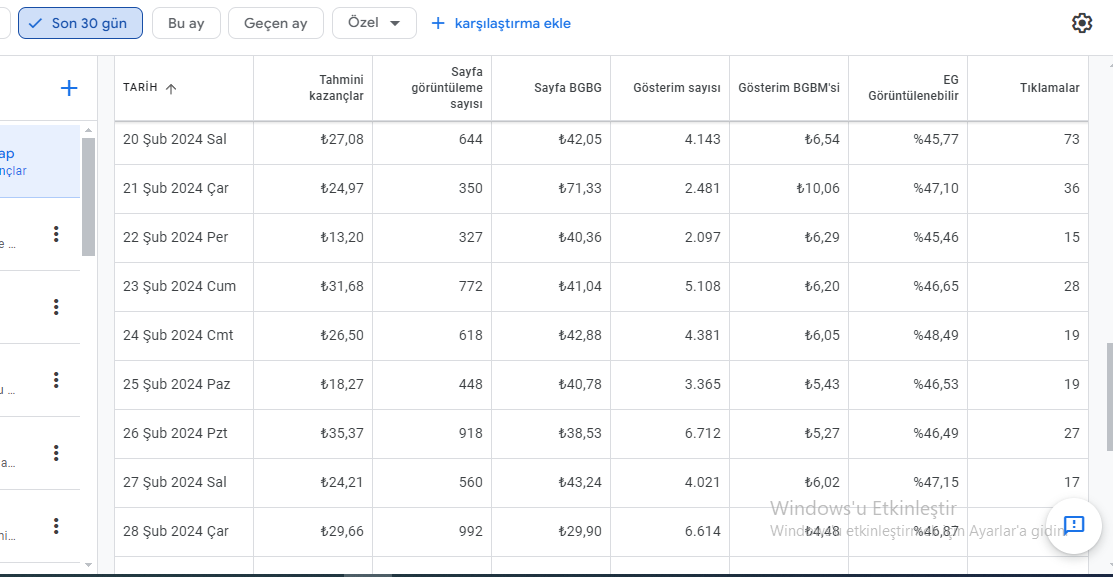Select the Bu ay date range
This screenshot has height=577, width=1113.
point(186,23)
